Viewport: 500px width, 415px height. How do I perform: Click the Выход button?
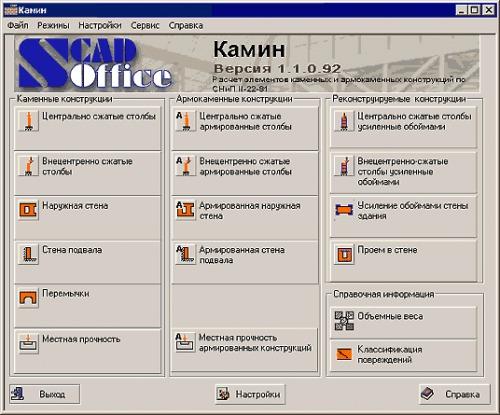point(45,394)
